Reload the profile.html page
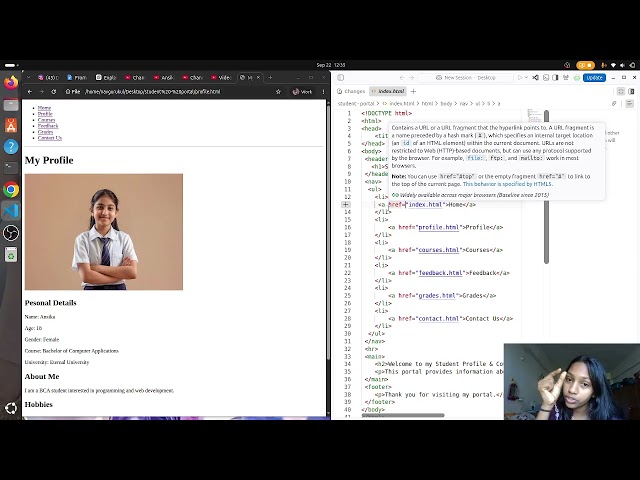640x480 pixels. pos(53,92)
